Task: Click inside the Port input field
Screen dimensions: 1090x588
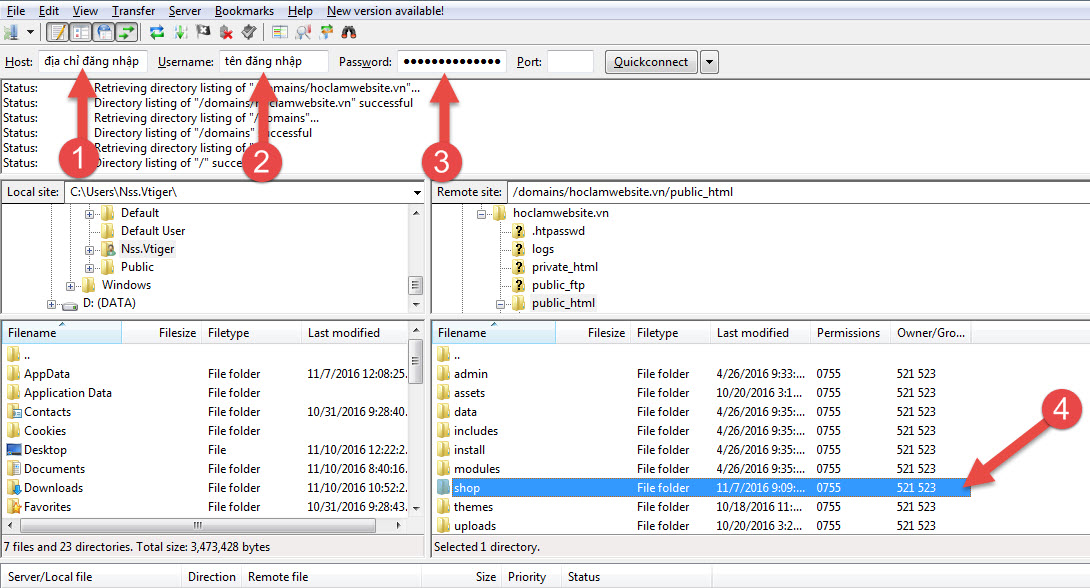Action: pyautogui.click(x=570, y=61)
